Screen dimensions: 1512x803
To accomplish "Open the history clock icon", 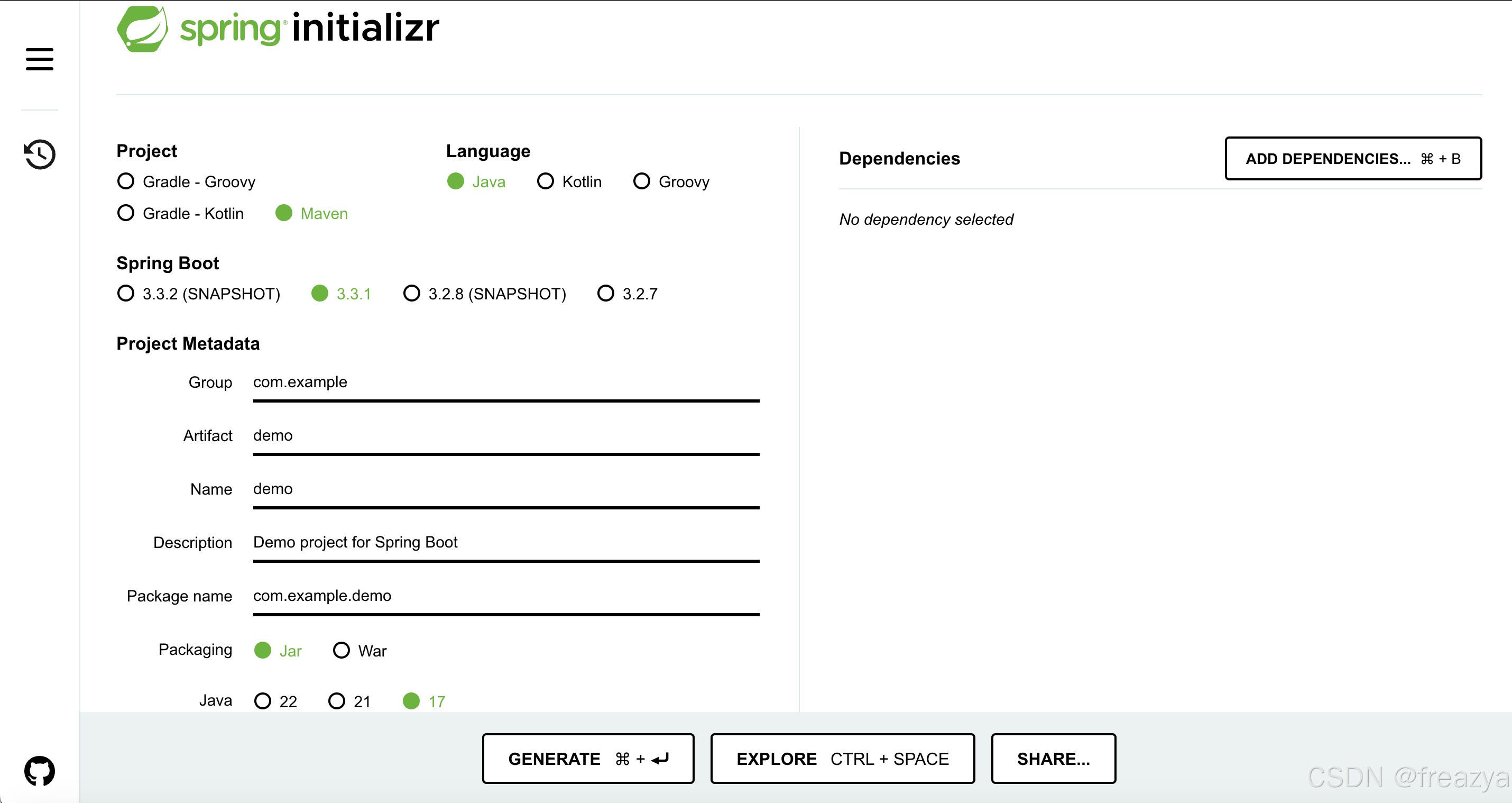I will coord(39,154).
